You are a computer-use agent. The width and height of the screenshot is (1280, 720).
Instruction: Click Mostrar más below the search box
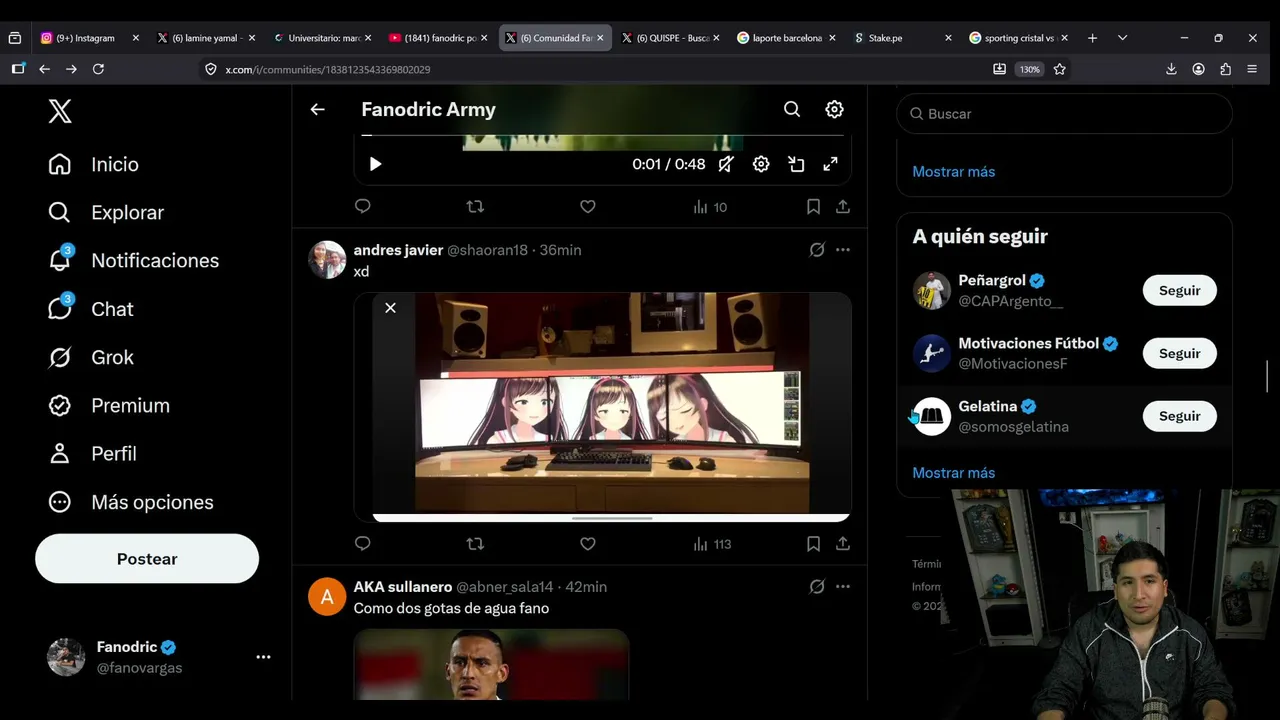tap(954, 172)
